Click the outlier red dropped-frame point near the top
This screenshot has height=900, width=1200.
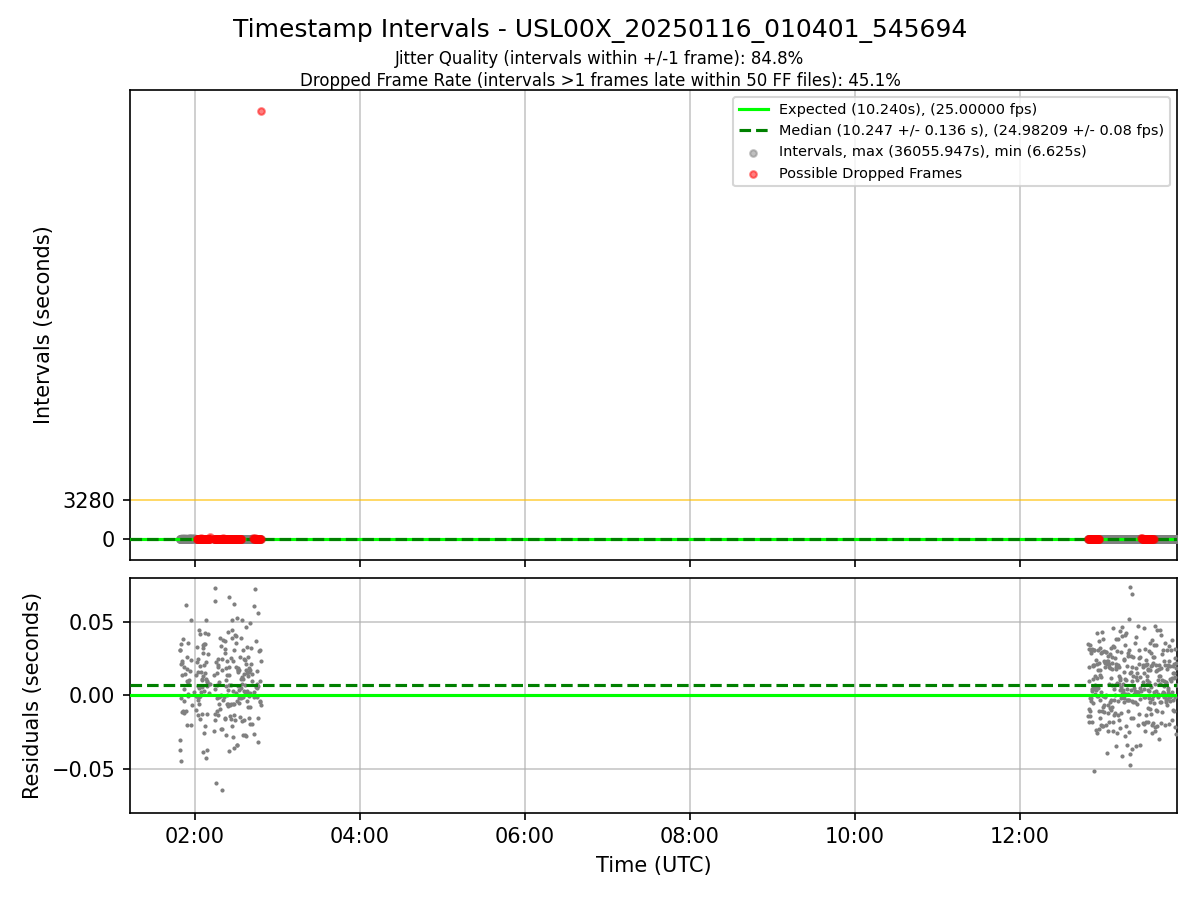point(261,111)
